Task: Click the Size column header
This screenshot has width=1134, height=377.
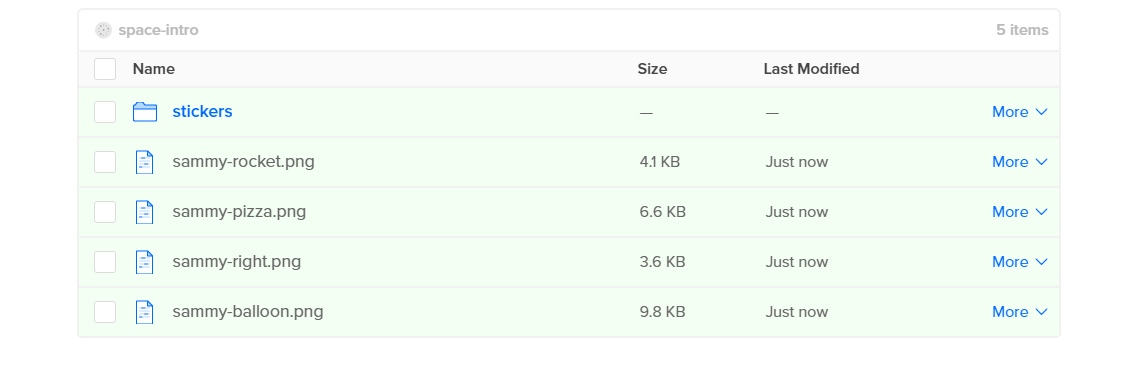Action: (x=652, y=69)
